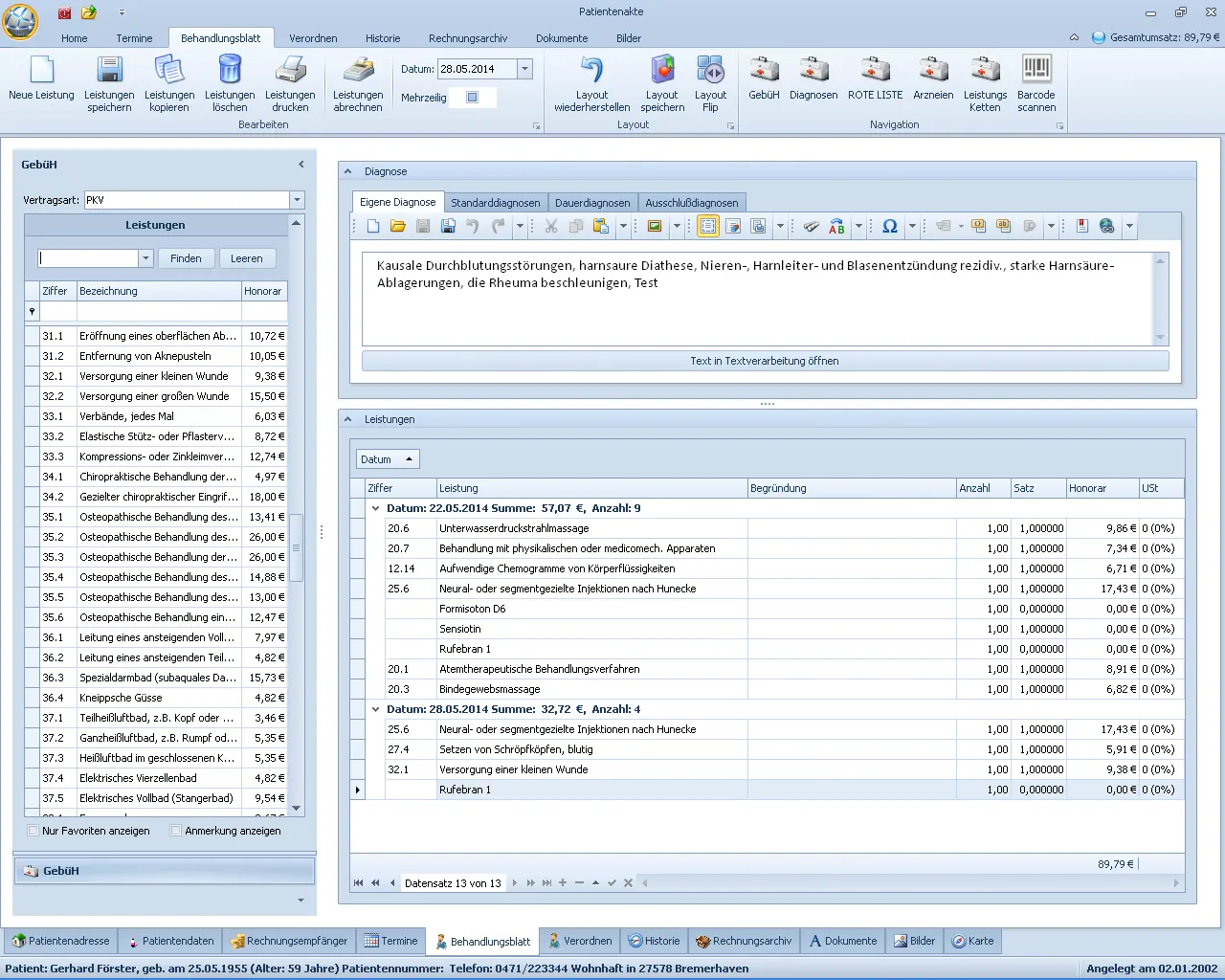The width and height of the screenshot is (1225, 980).
Task: Open the Rote Liste navigation
Action: 875,71
